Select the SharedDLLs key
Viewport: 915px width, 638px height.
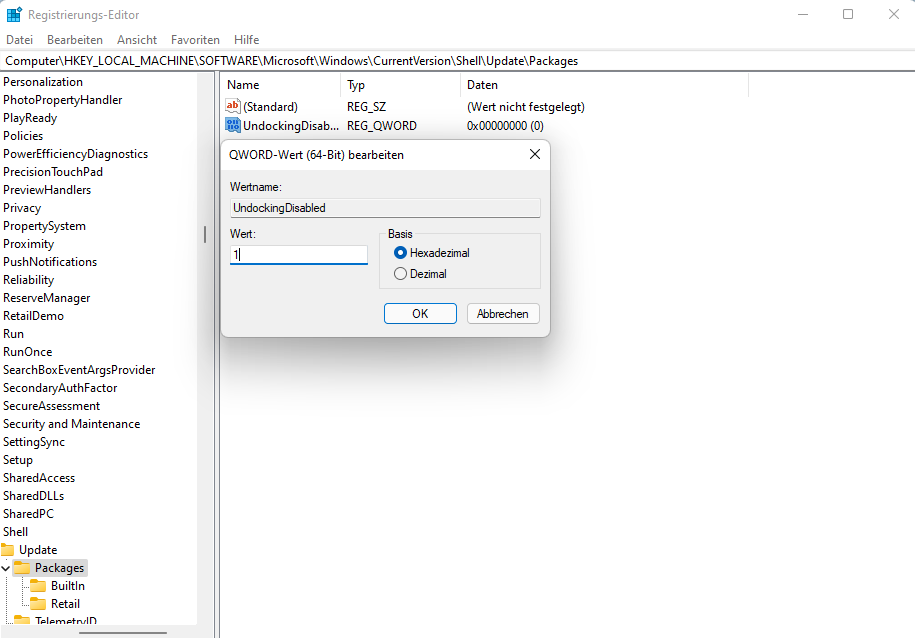click(x=33, y=496)
